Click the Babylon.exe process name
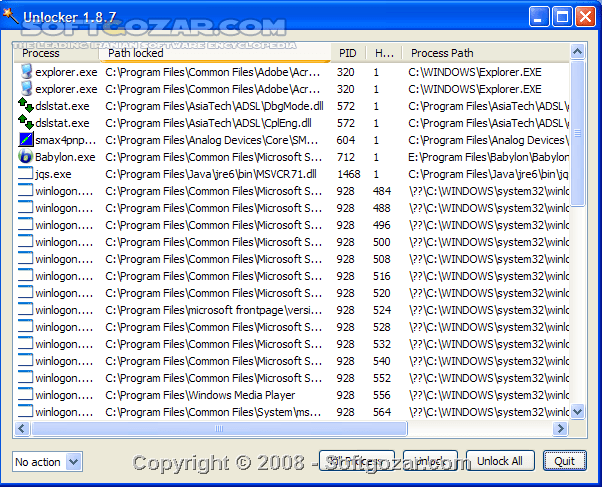This screenshot has height=487, width=602. click(65, 157)
